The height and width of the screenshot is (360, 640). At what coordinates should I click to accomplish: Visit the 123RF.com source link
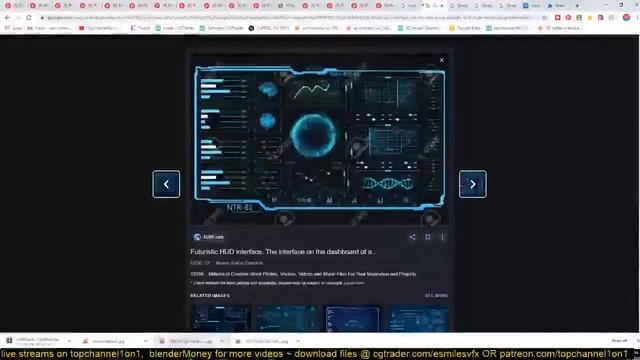click(209, 237)
